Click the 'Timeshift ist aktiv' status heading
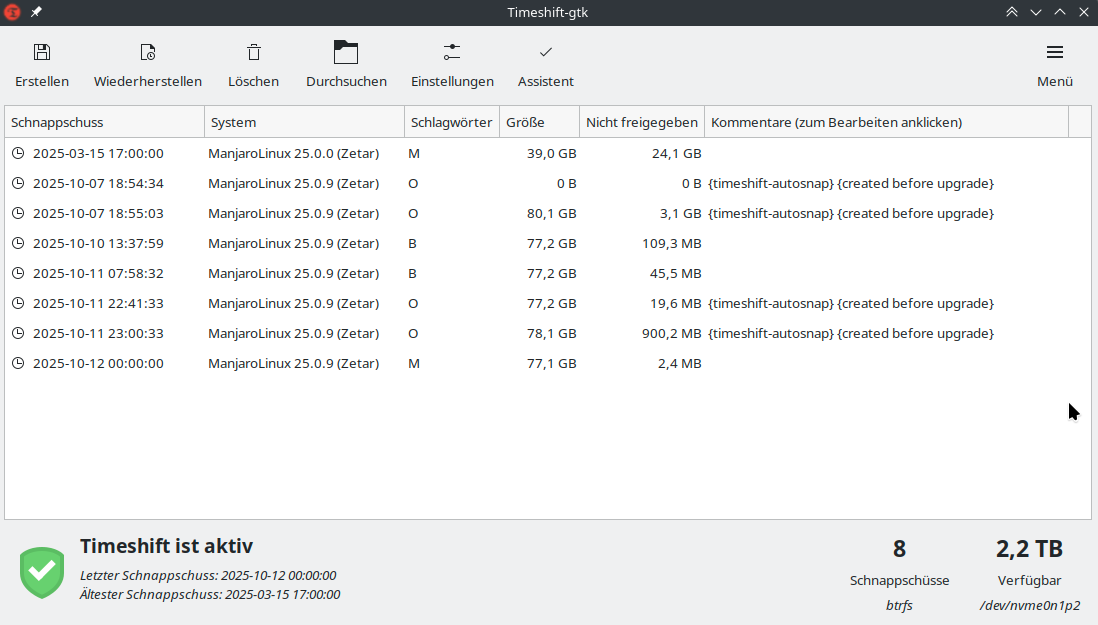1098x625 pixels. tap(167, 546)
